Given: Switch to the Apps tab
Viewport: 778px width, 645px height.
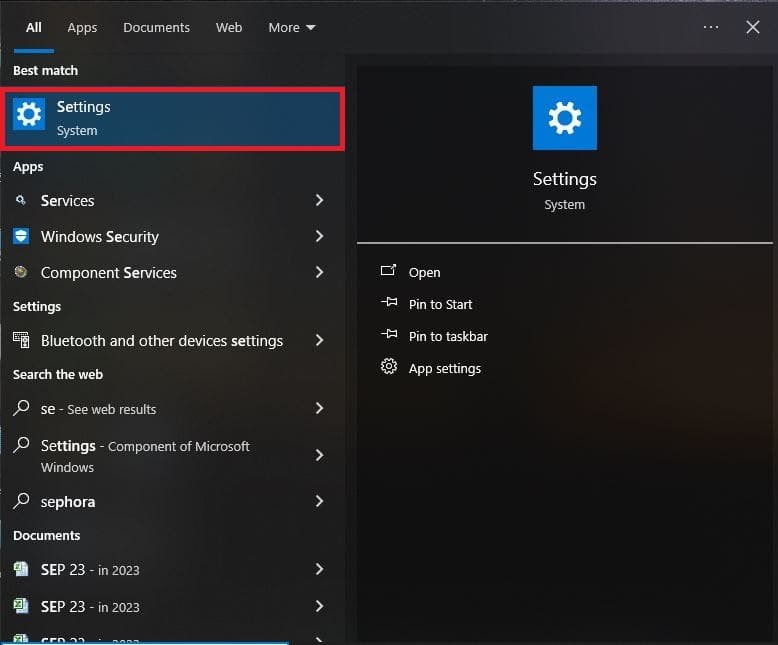Looking at the screenshot, I should pyautogui.click(x=82, y=28).
